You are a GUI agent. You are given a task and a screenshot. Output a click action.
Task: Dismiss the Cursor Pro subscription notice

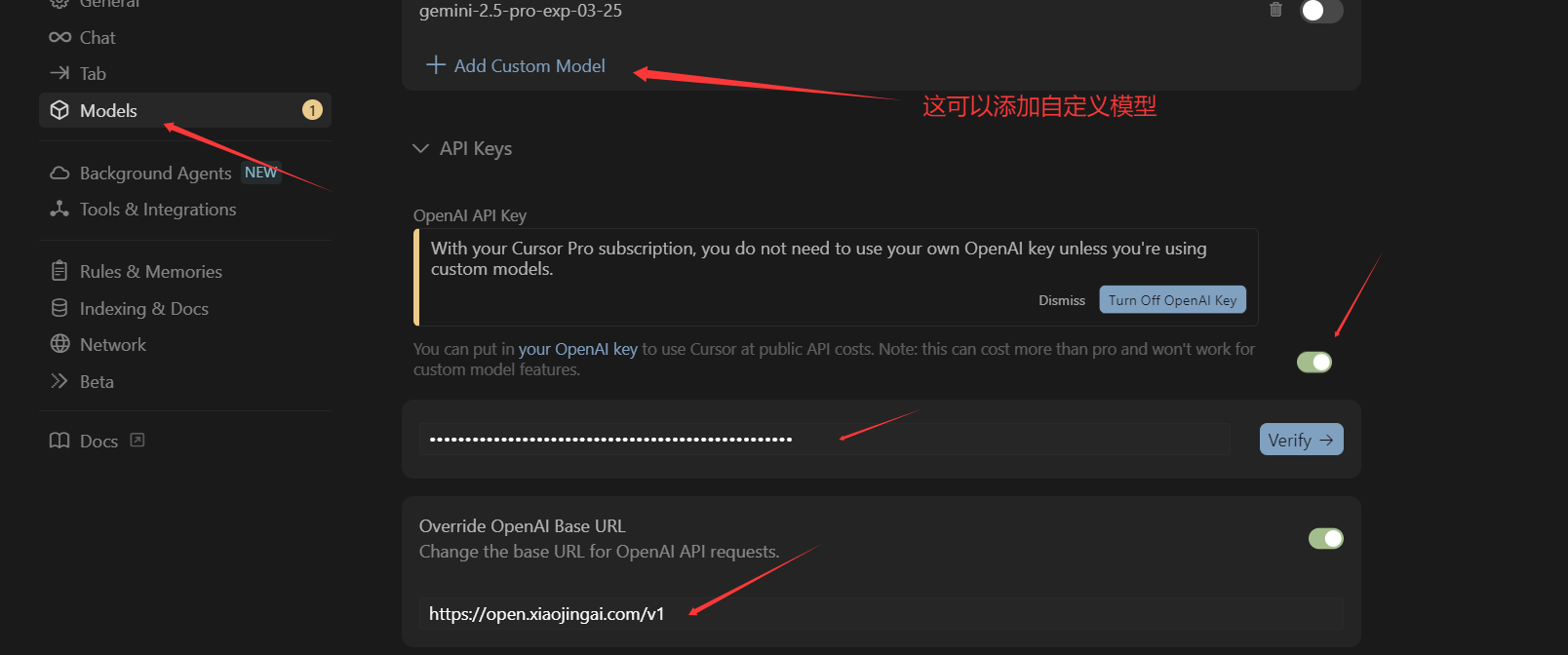tap(1062, 300)
